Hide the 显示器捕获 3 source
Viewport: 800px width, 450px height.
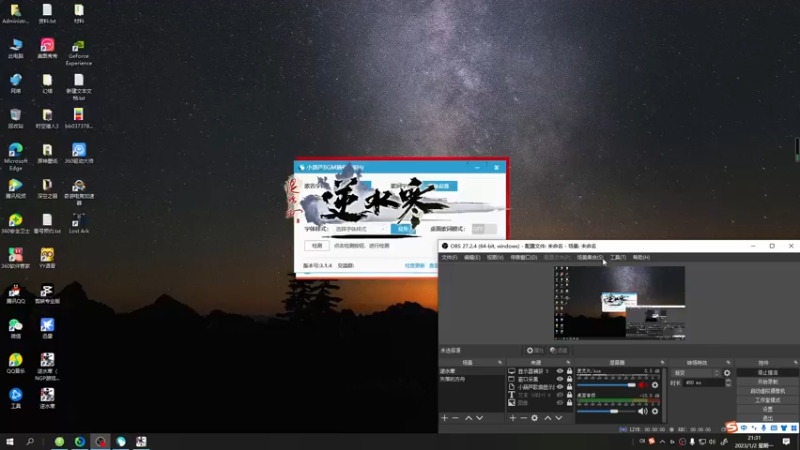pos(560,371)
